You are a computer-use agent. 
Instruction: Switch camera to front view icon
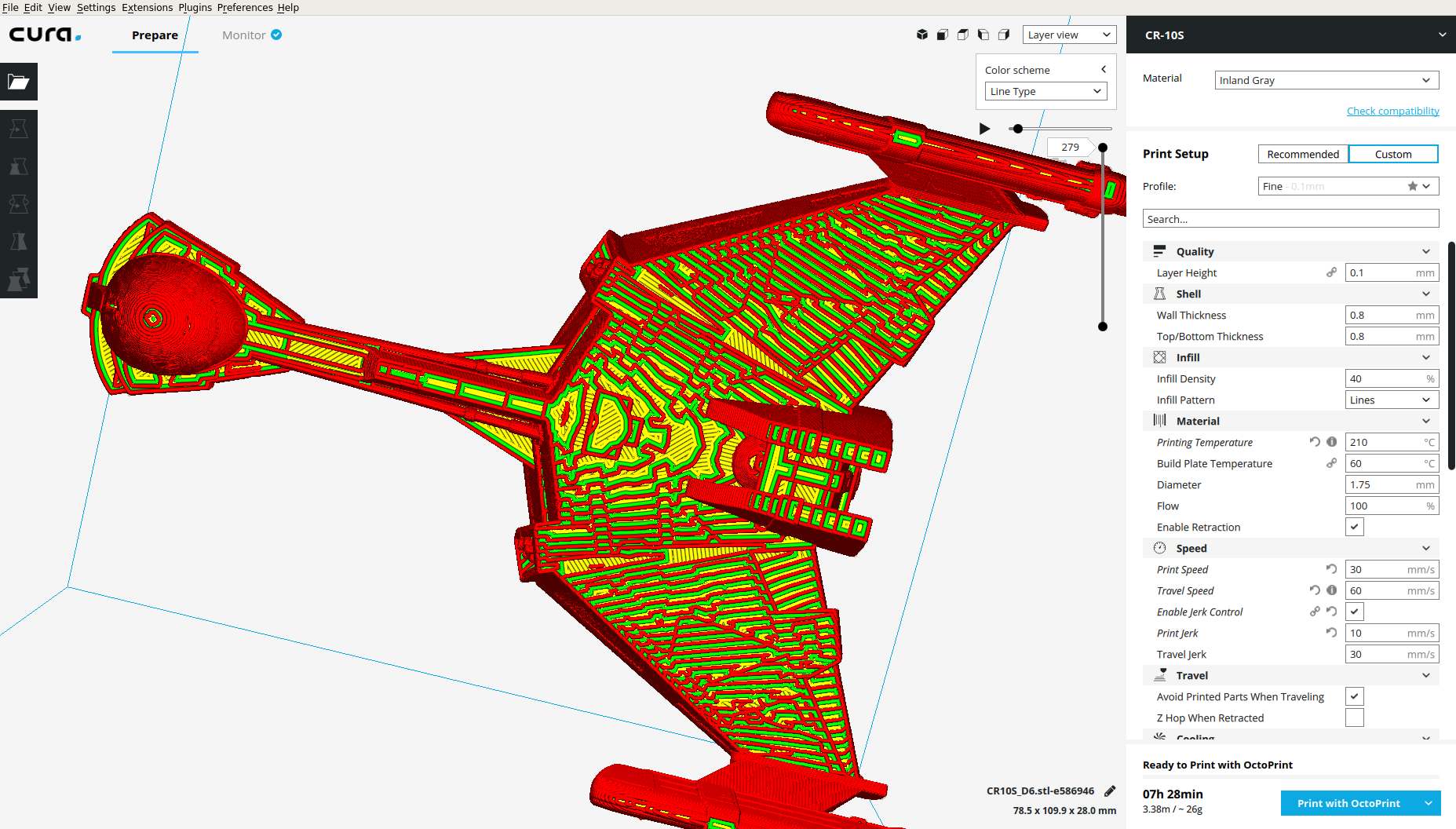point(943,35)
